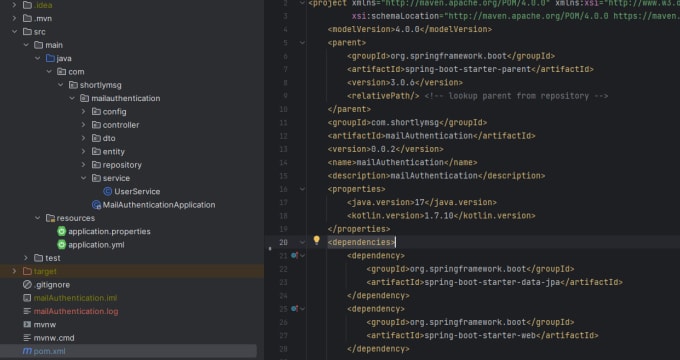
Task: Collapse the main folder chevron
Action: pos(26,45)
